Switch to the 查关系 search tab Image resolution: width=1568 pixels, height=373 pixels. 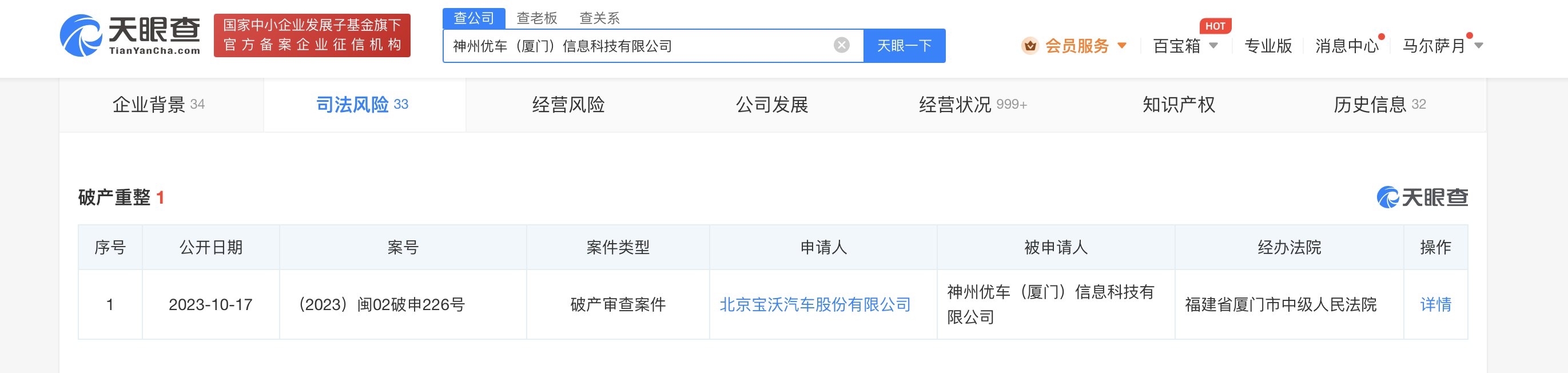(x=599, y=18)
